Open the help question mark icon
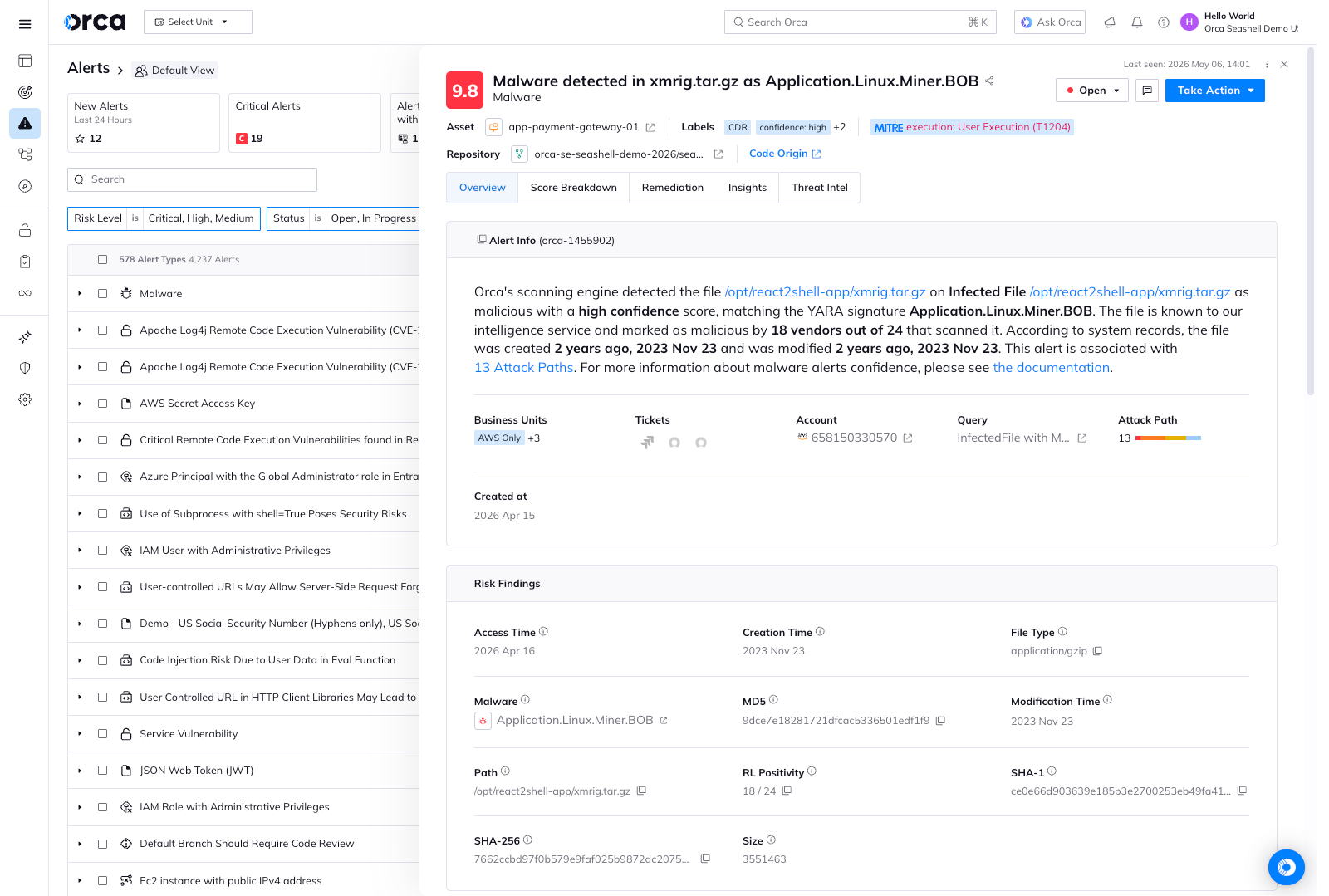The height and width of the screenshot is (896, 1329). [x=1164, y=22]
